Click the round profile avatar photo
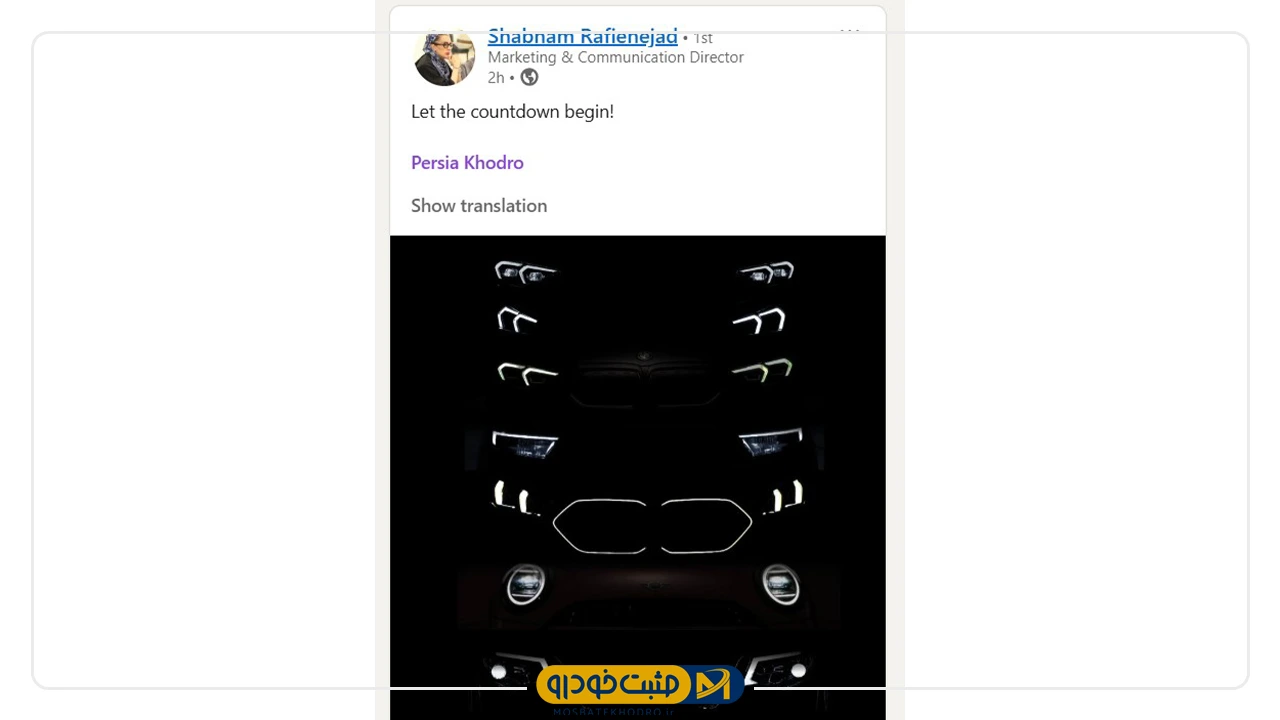Image resolution: width=1280 pixels, height=720 pixels. (444, 58)
